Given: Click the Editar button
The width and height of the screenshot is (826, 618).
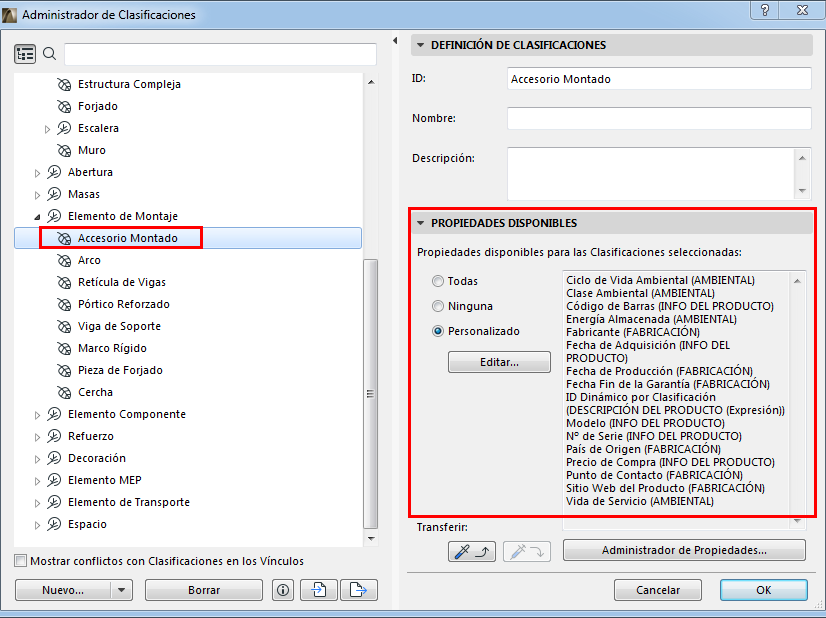Looking at the screenshot, I should (499, 362).
